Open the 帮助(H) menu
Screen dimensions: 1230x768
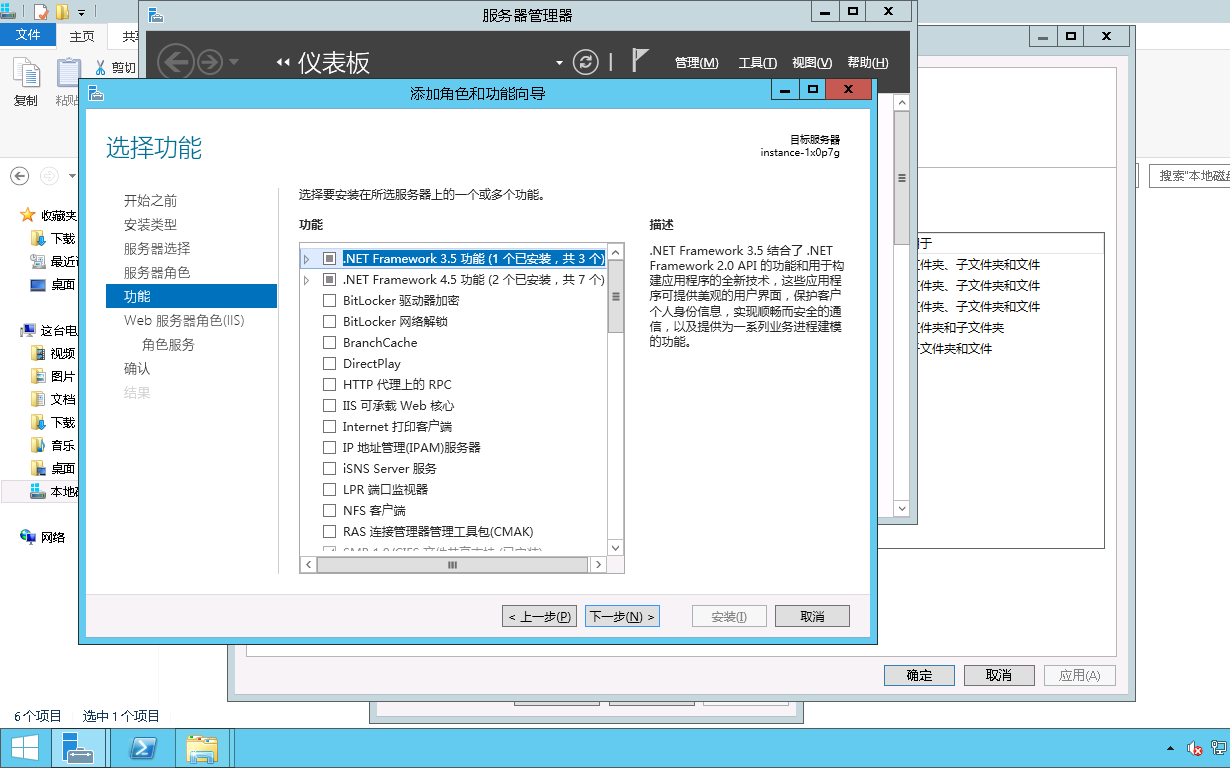pos(867,62)
